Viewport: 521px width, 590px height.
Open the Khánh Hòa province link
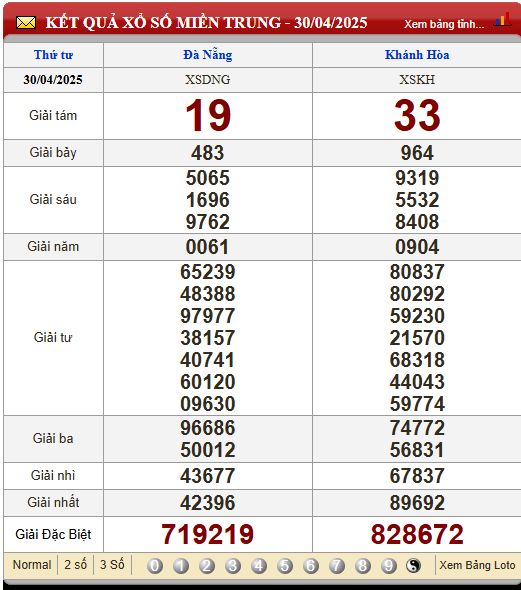(x=417, y=55)
